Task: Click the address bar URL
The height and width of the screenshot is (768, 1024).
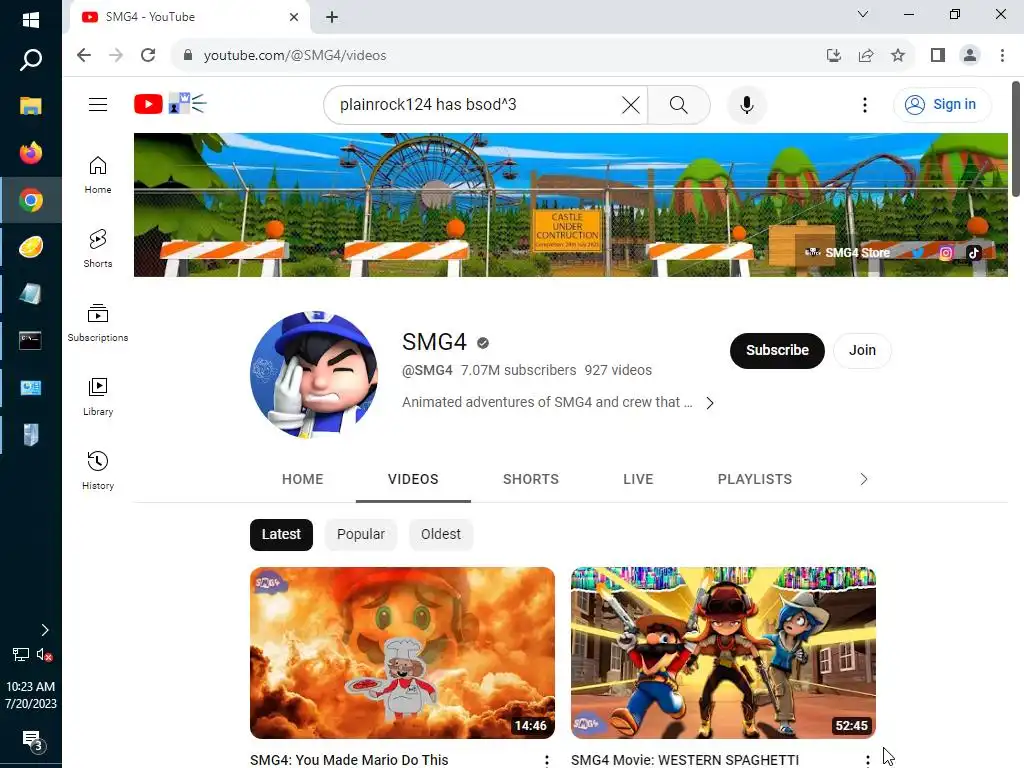Action: (295, 56)
